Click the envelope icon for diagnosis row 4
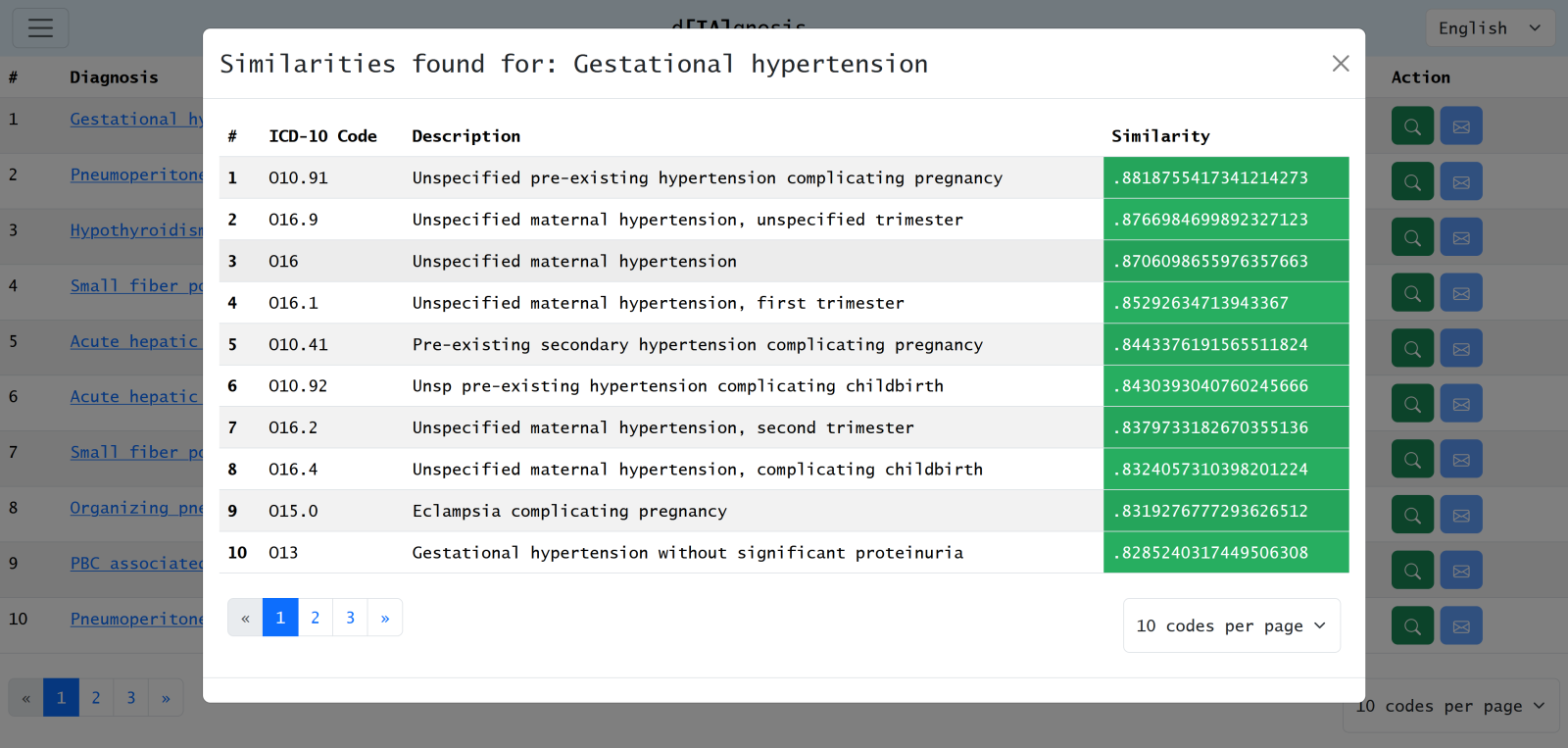 [1461, 293]
